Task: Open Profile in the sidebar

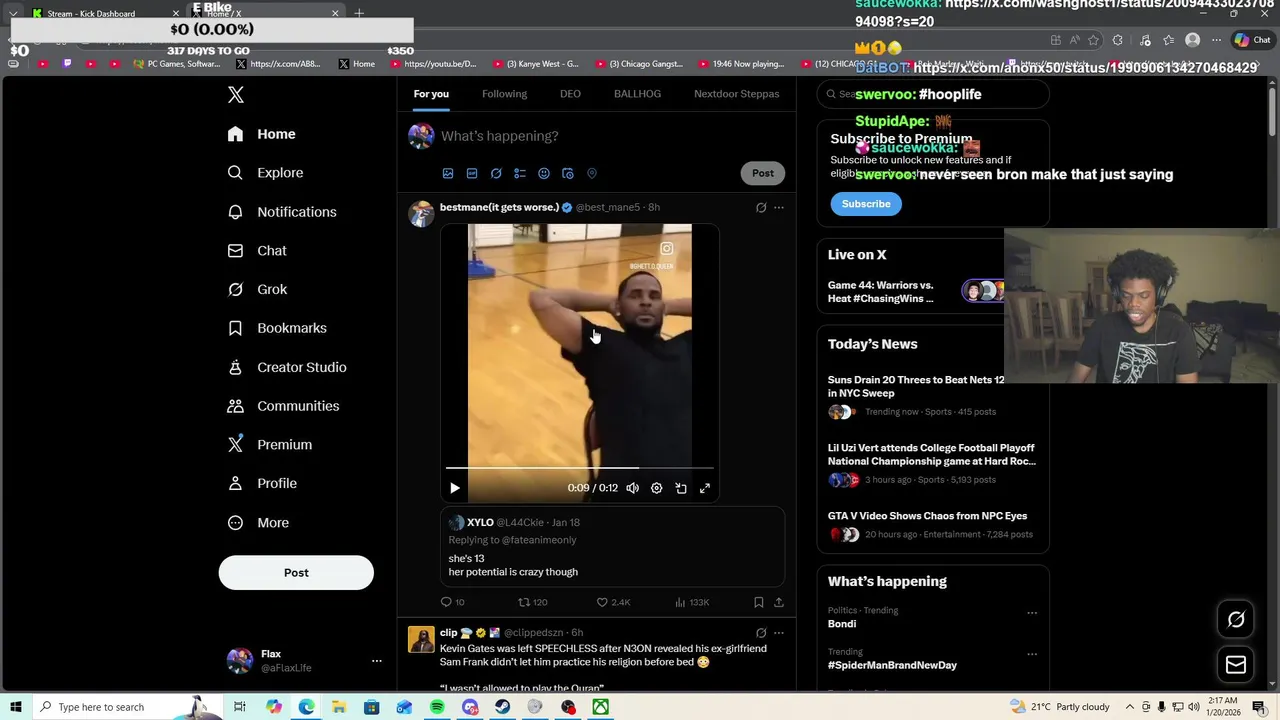Action: 261,484
